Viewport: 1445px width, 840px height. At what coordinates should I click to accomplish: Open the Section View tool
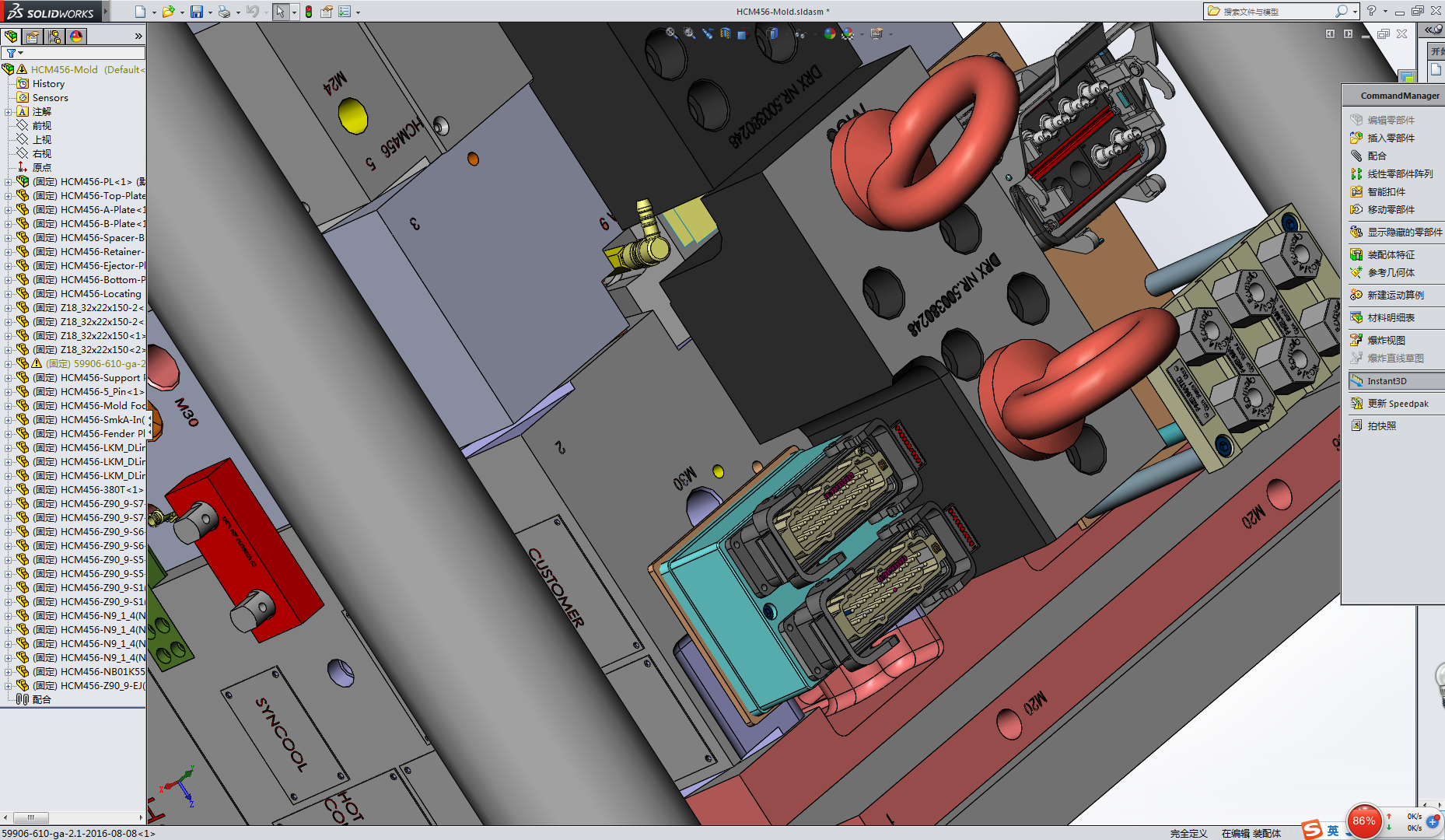click(725, 33)
